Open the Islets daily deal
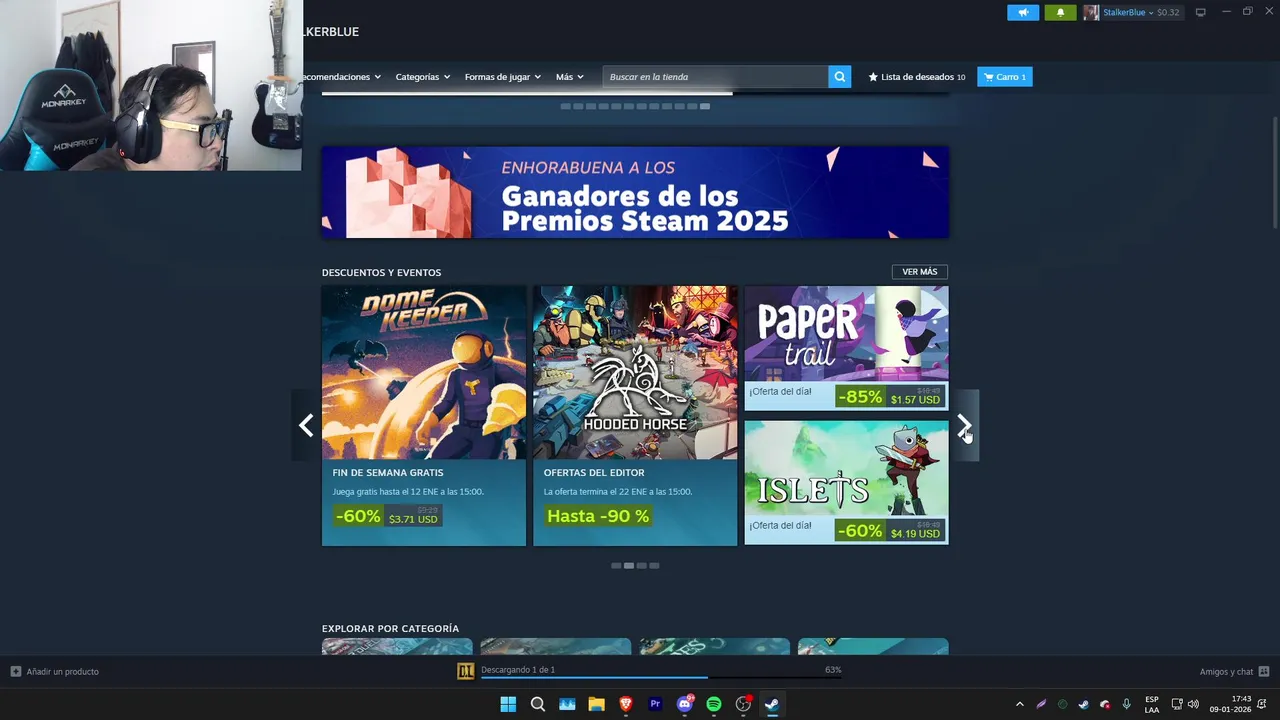1280x720 pixels. click(x=847, y=482)
